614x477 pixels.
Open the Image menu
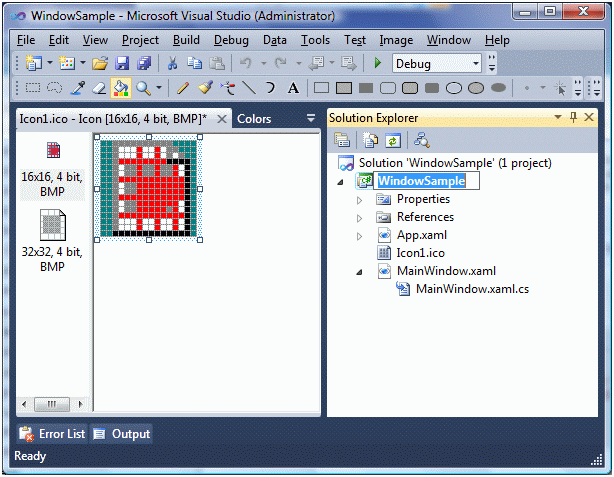pos(396,40)
